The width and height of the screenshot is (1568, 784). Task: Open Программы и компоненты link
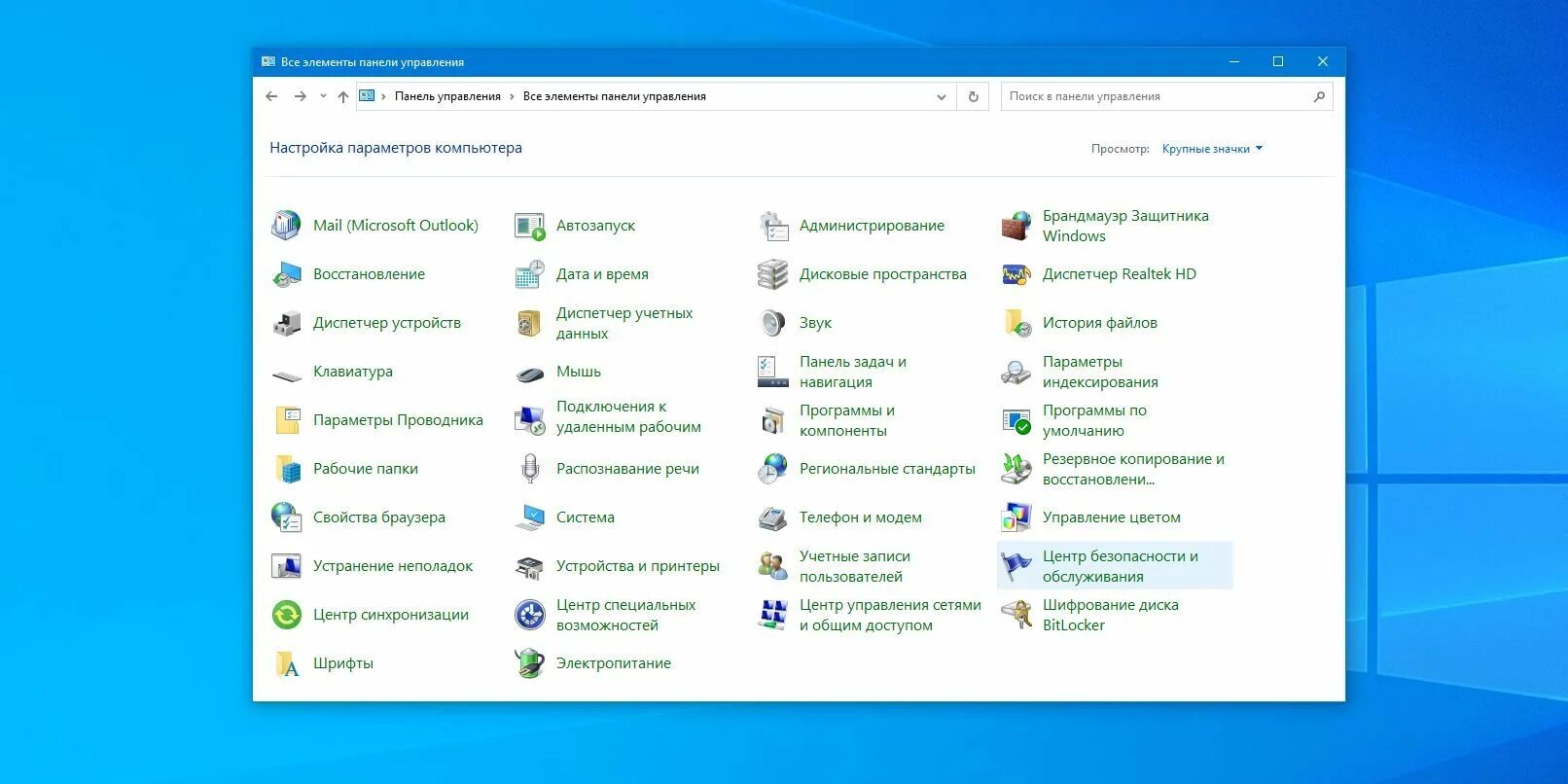click(847, 420)
